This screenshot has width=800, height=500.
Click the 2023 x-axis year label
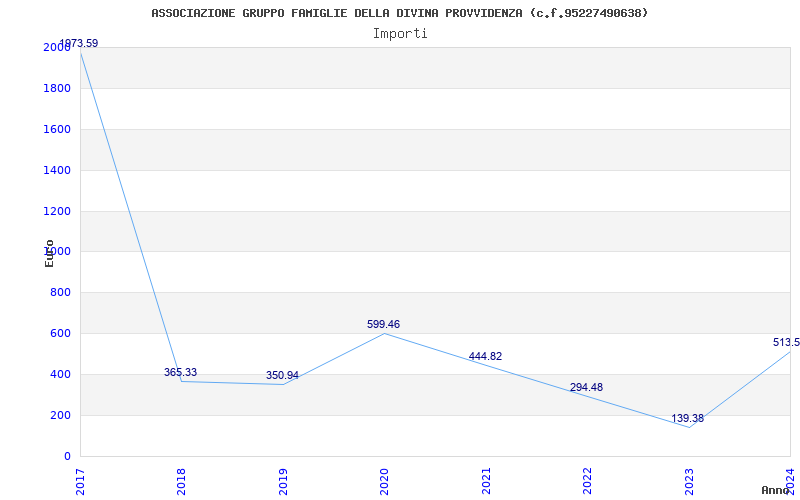tap(689, 481)
